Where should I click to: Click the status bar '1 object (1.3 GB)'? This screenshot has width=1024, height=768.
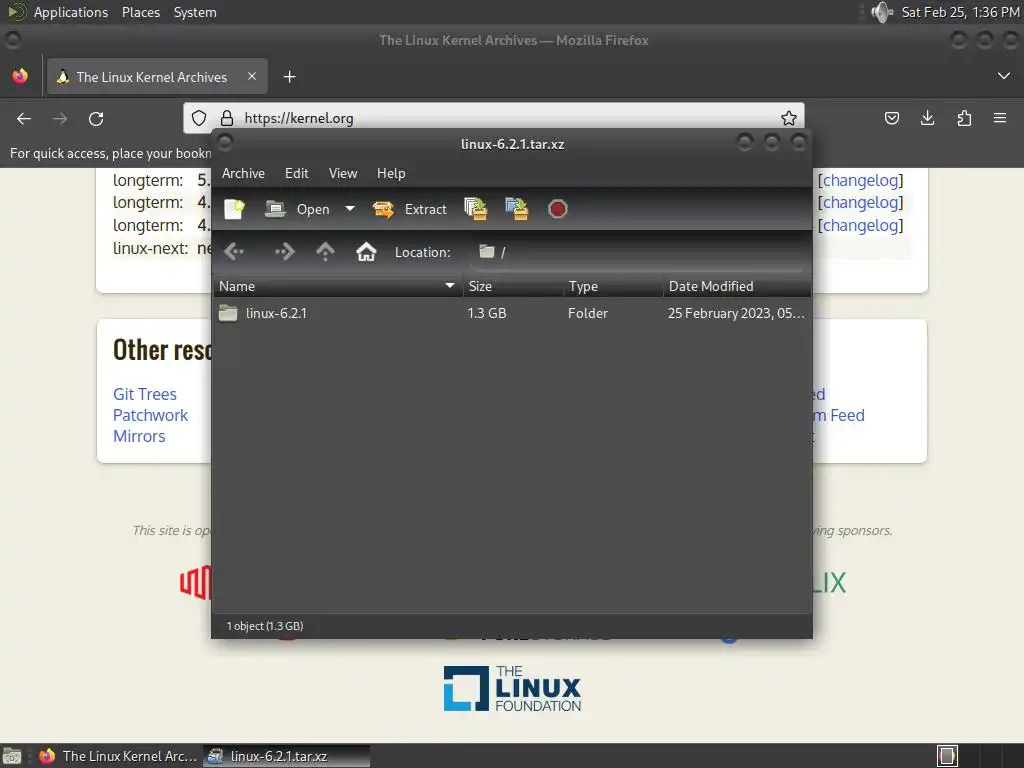pyautogui.click(x=264, y=626)
